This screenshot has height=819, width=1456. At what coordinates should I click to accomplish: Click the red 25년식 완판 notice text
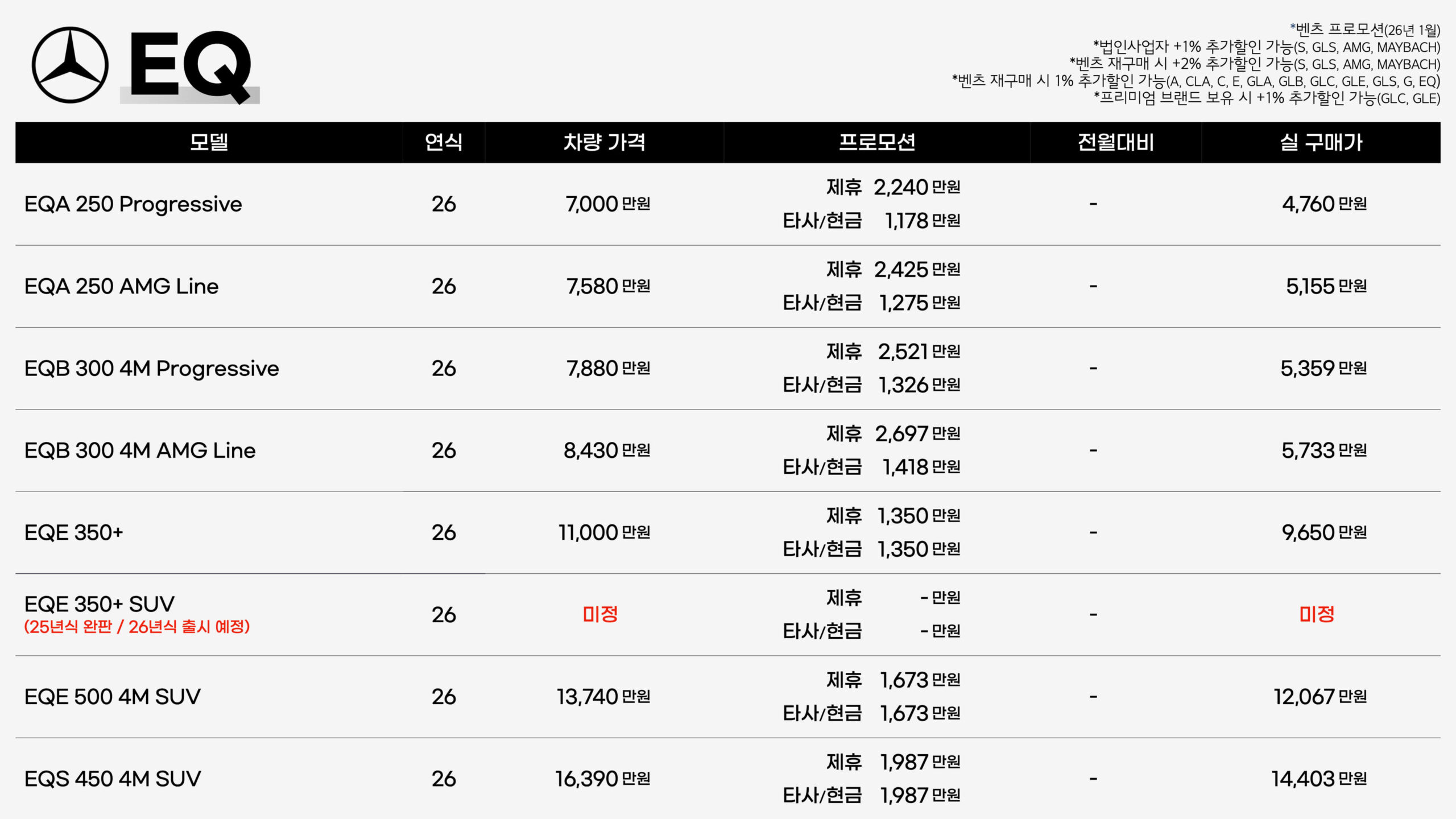(137, 627)
